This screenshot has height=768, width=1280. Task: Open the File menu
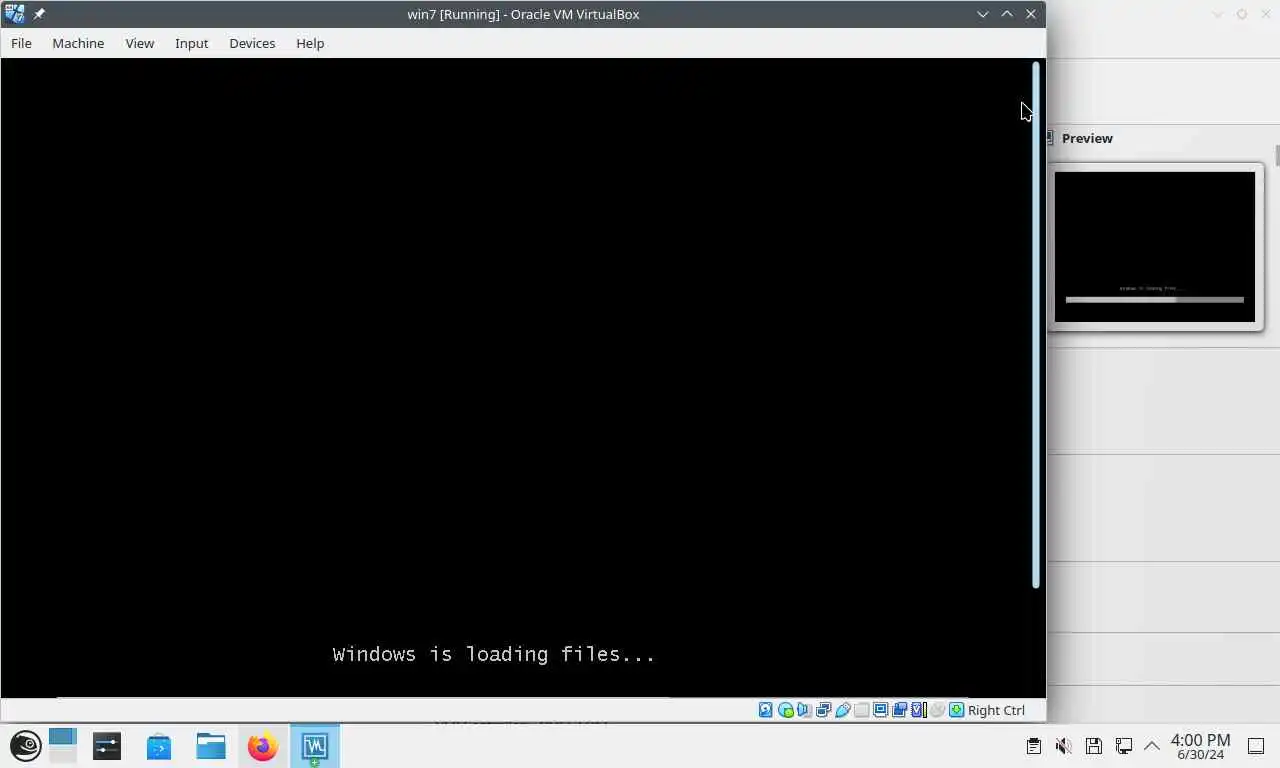(21, 43)
